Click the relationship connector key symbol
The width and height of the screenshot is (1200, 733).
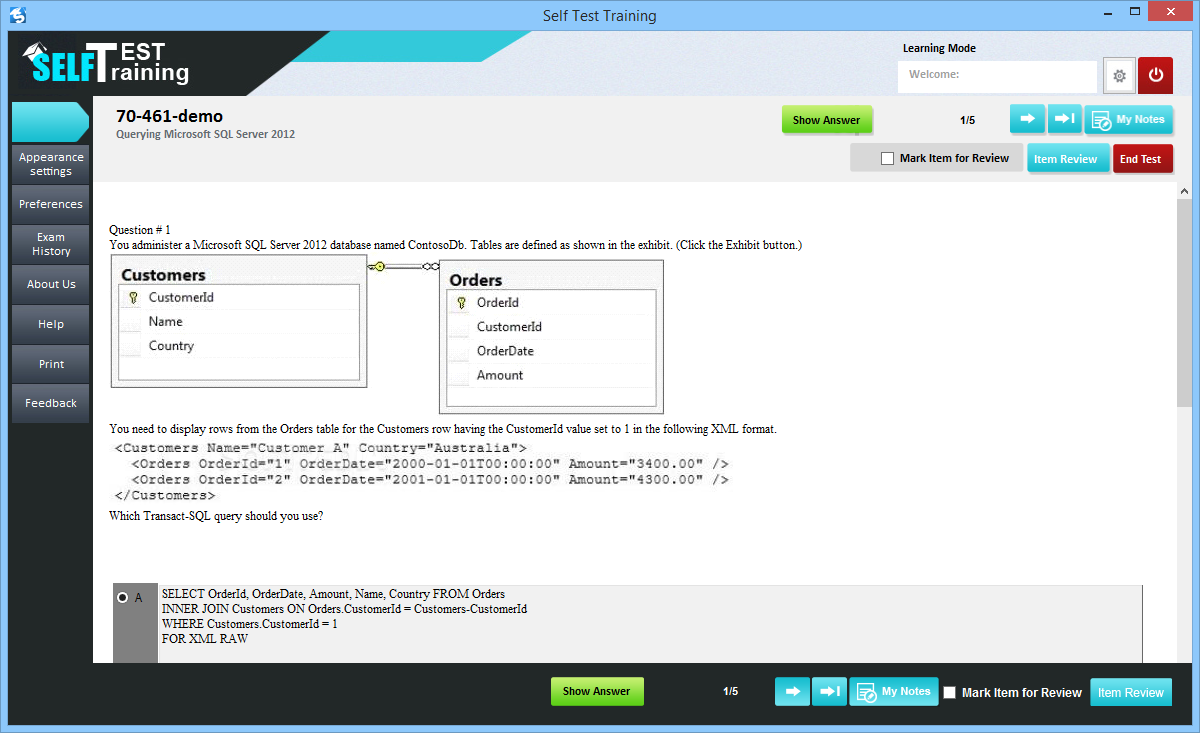(x=378, y=266)
